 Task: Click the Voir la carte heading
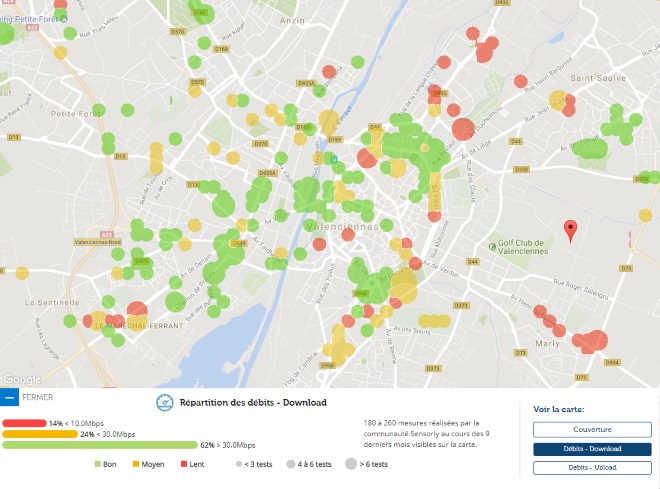click(x=559, y=409)
